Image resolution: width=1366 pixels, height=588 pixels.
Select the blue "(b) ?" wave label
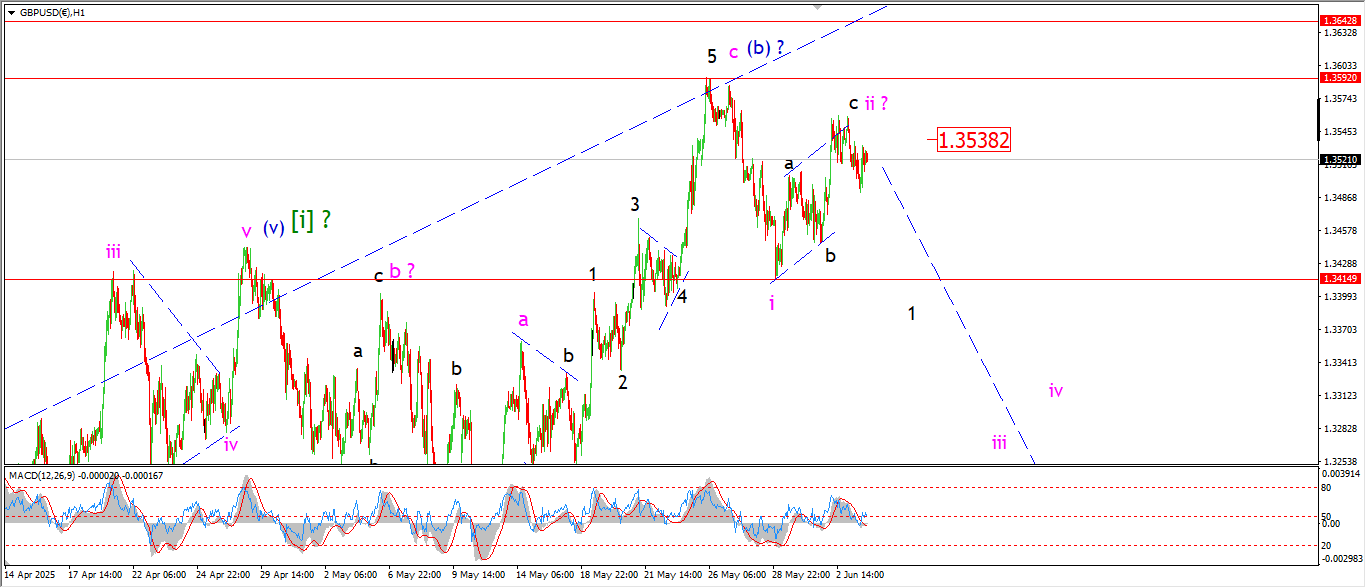point(768,50)
